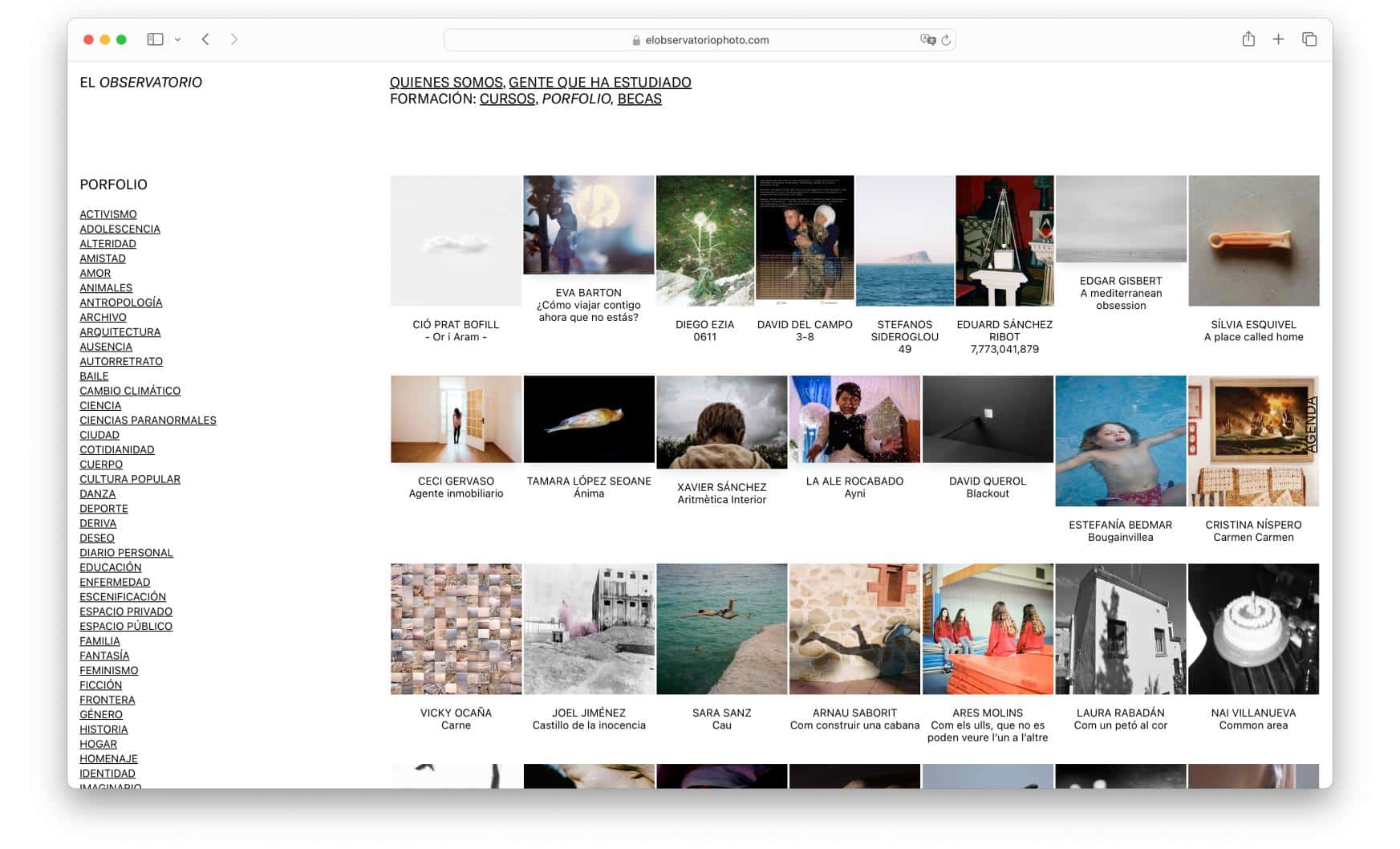Filter portfolio by IDENTIDAD

(108, 774)
